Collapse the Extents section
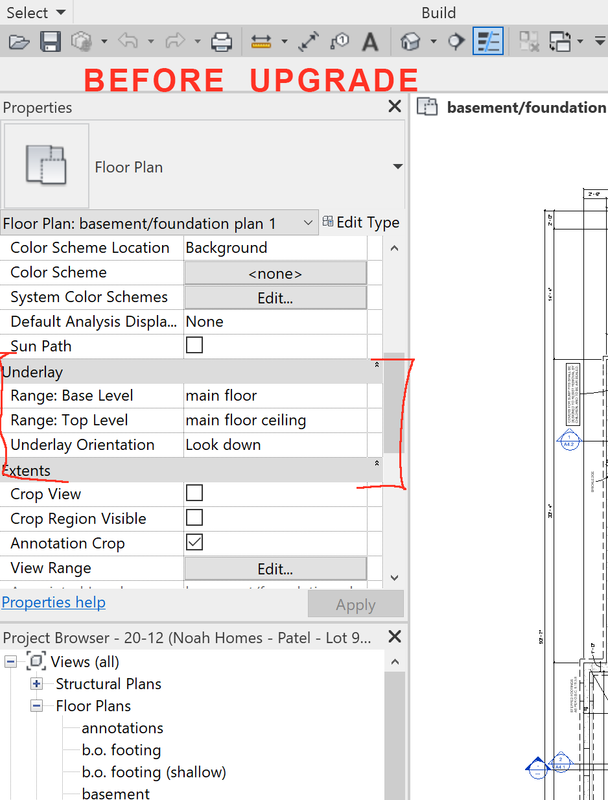This screenshot has height=800, width=608. [x=377, y=463]
